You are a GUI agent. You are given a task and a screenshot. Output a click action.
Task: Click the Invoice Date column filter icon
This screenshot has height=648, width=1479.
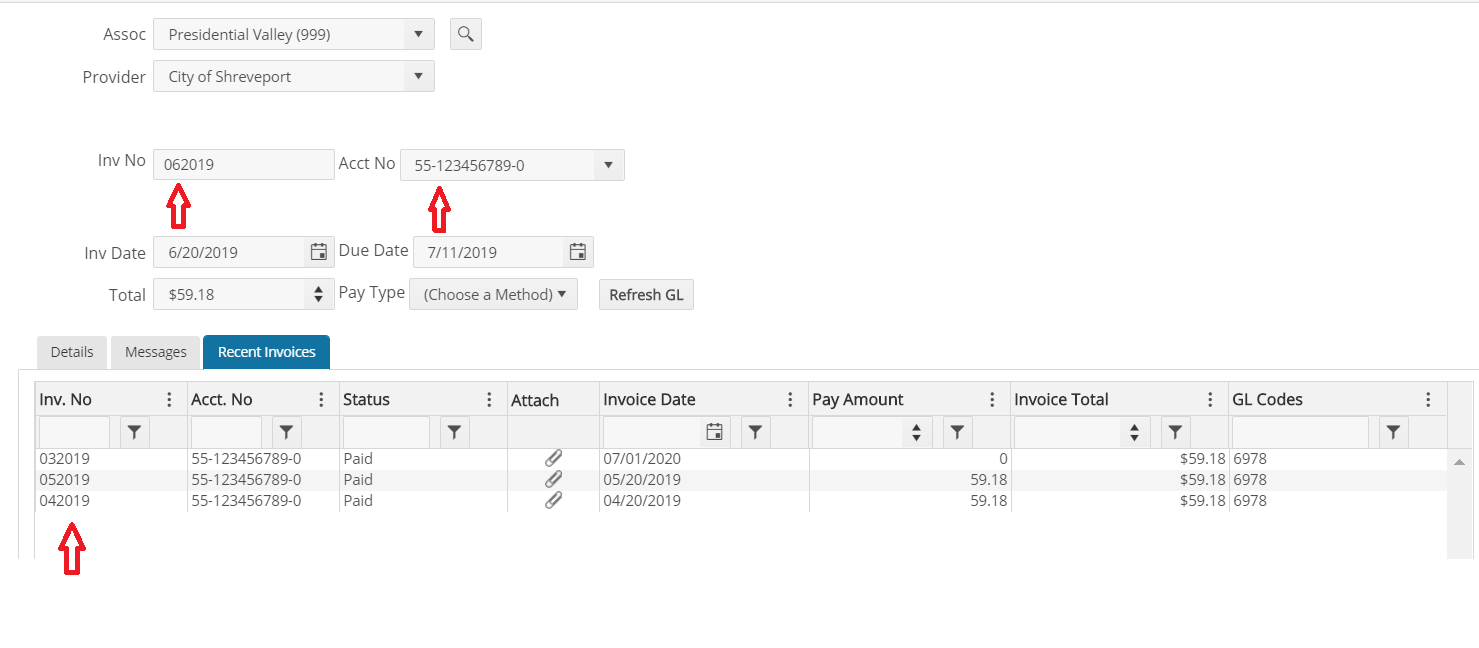tap(756, 432)
